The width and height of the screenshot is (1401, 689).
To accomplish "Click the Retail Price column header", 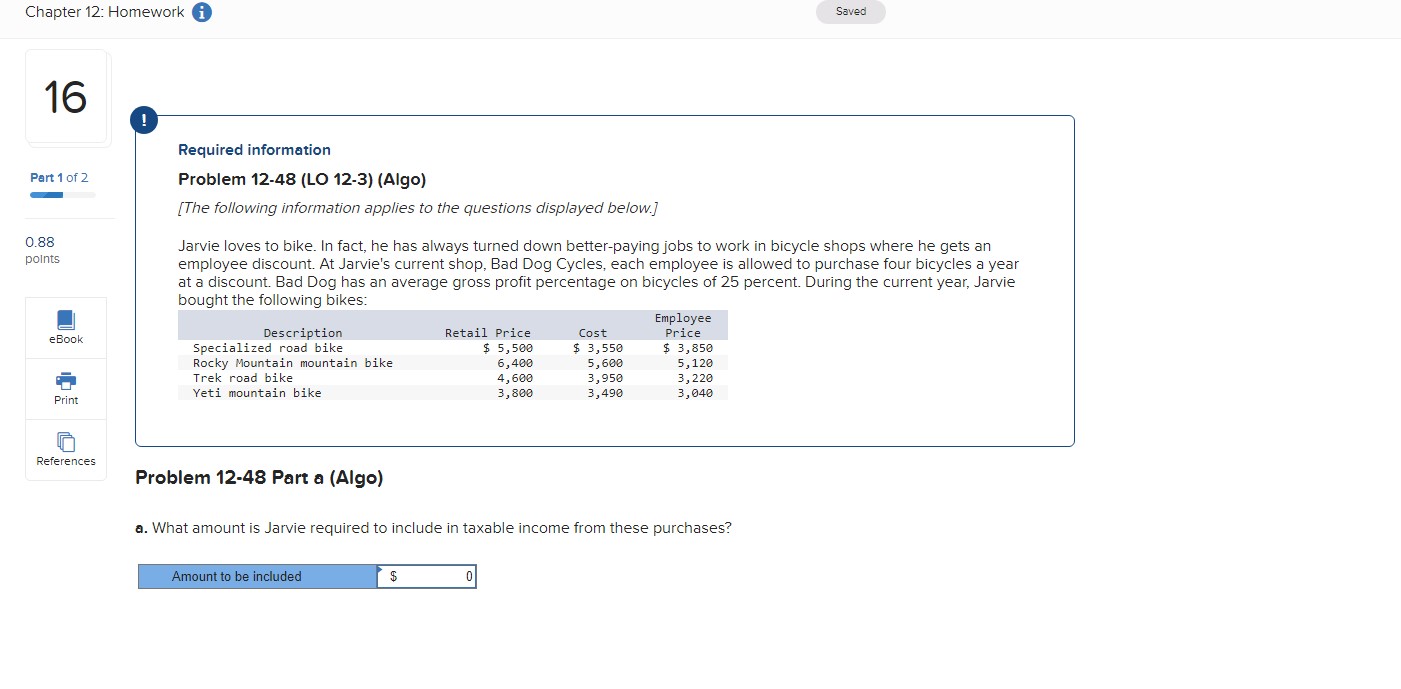I will pos(488,333).
